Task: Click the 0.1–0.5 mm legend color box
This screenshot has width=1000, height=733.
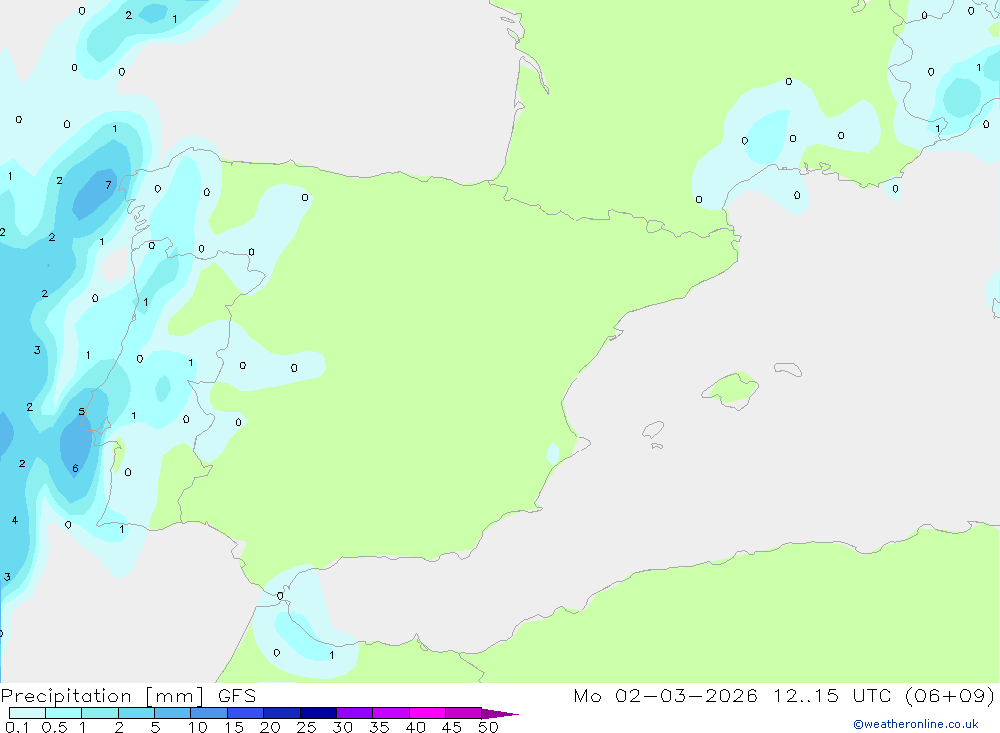Action: click(x=27, y=713)
